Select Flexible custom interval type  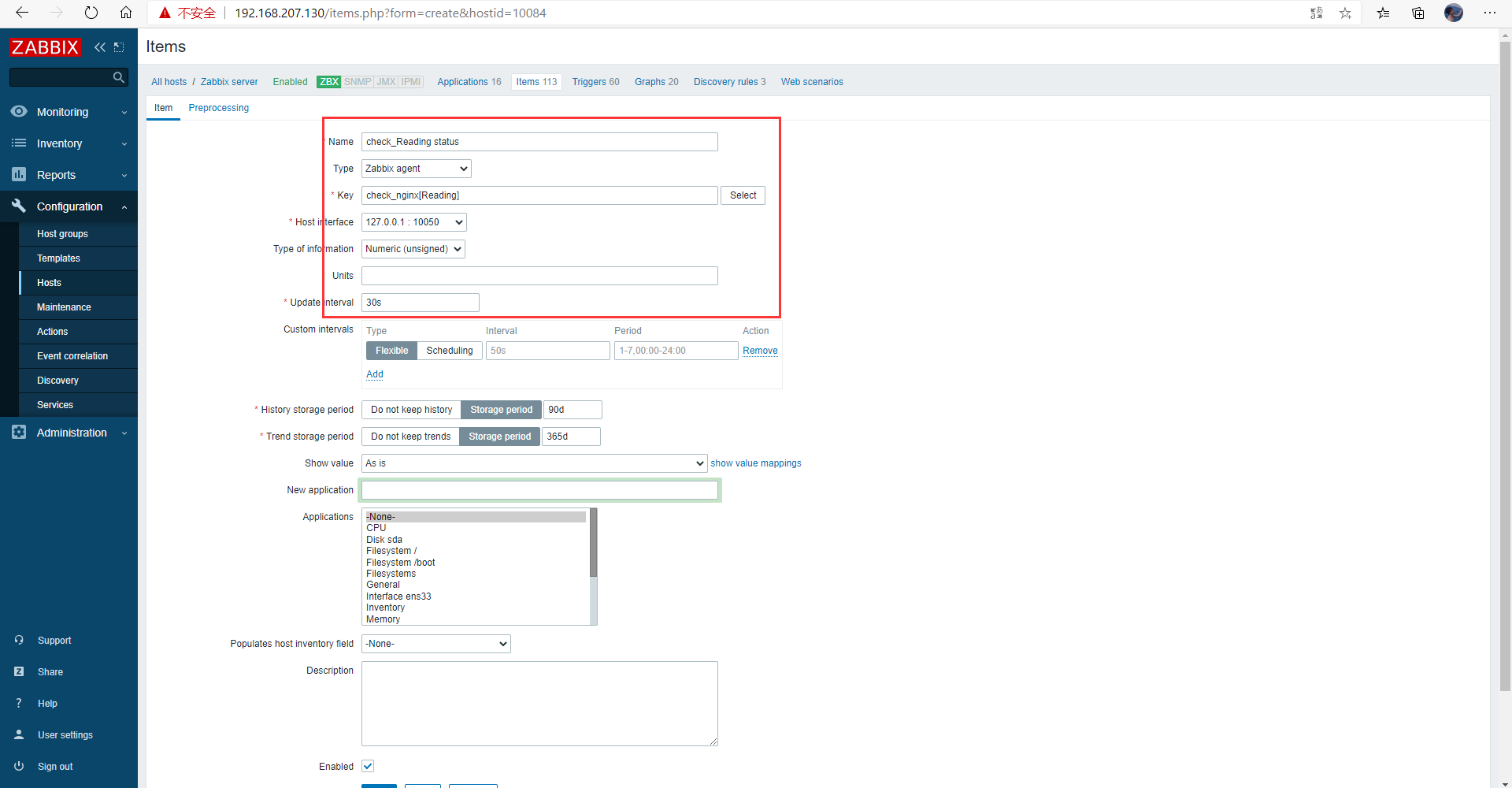pos(391,351)
